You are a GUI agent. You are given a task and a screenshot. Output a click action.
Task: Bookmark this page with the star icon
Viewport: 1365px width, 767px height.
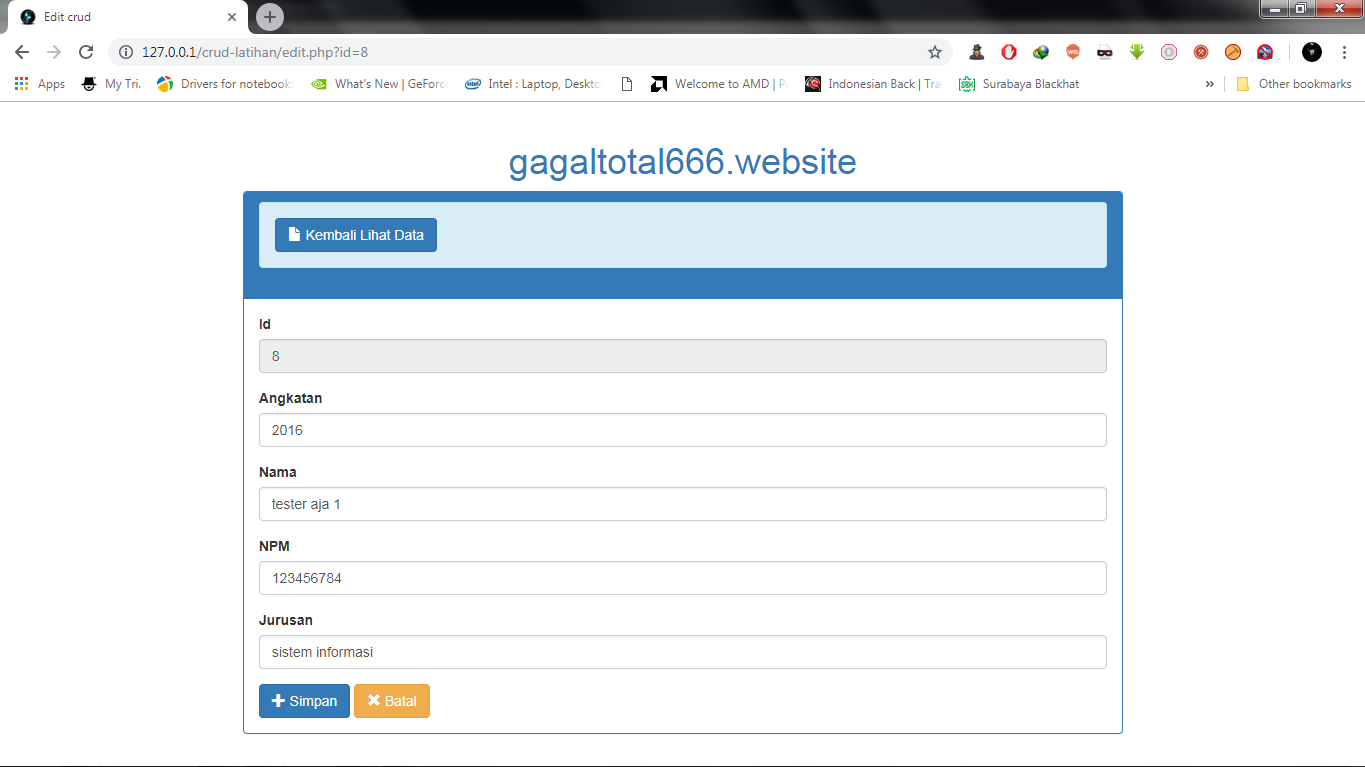(x=935, y=52)
